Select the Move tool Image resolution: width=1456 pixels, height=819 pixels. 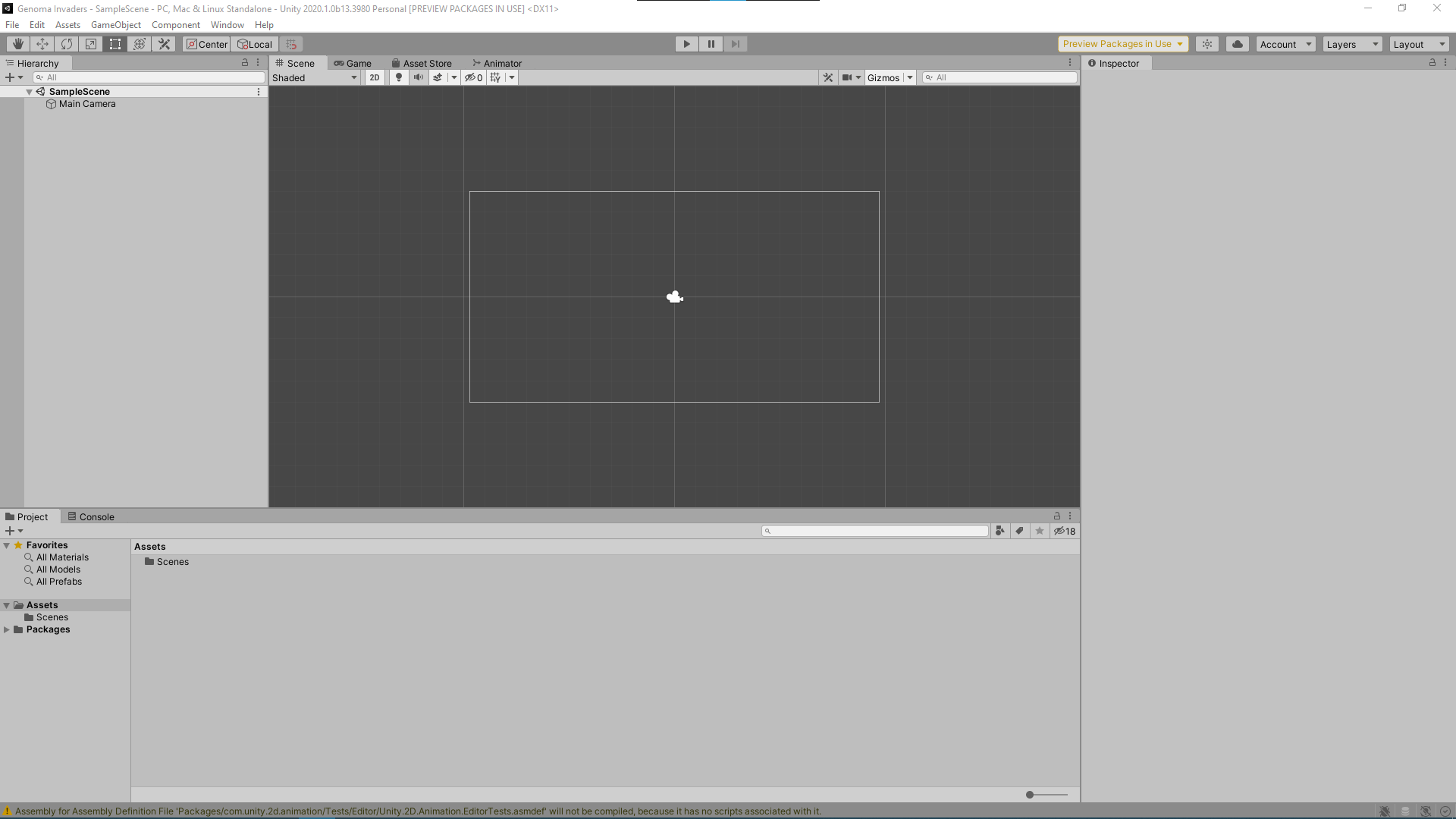pyautogui.click(x=42, y=44)
